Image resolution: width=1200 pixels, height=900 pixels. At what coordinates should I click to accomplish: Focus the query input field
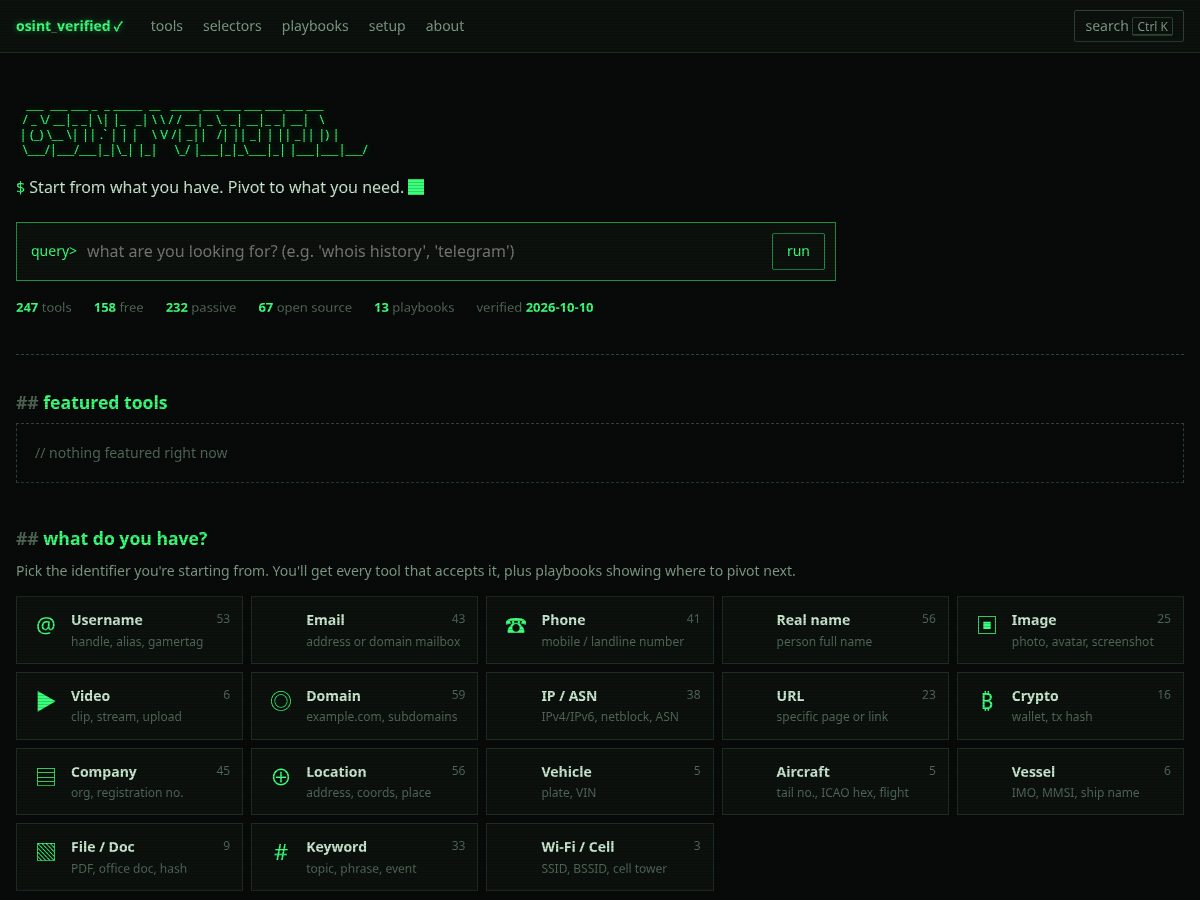click(425, 251)
